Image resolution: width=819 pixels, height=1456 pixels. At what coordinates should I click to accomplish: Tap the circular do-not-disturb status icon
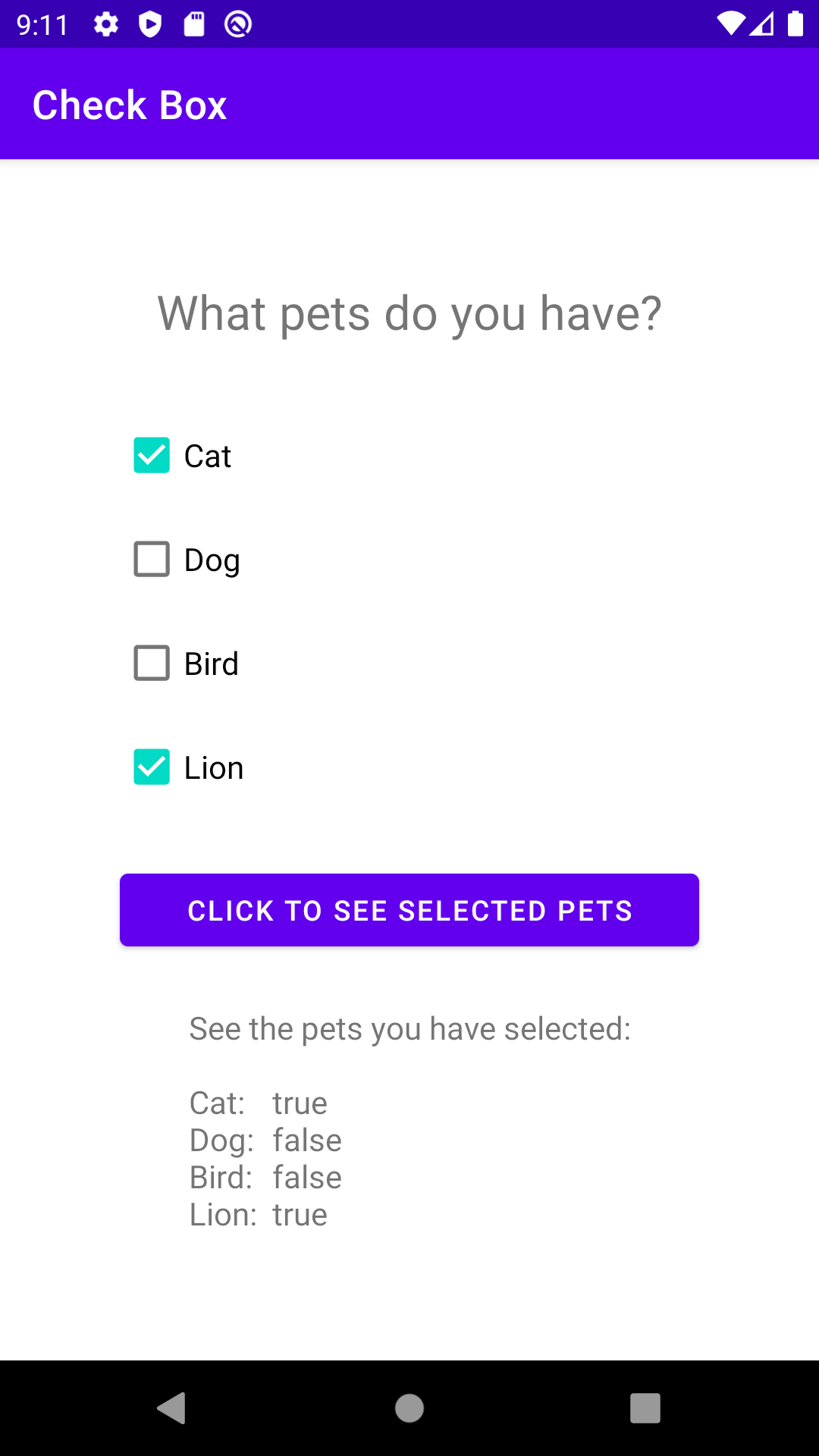coord(238,24)
